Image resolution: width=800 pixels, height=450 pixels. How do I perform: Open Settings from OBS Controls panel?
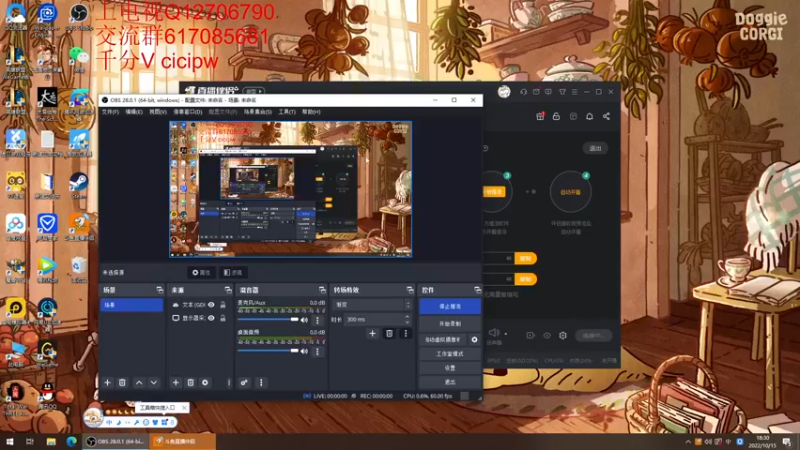450,368
